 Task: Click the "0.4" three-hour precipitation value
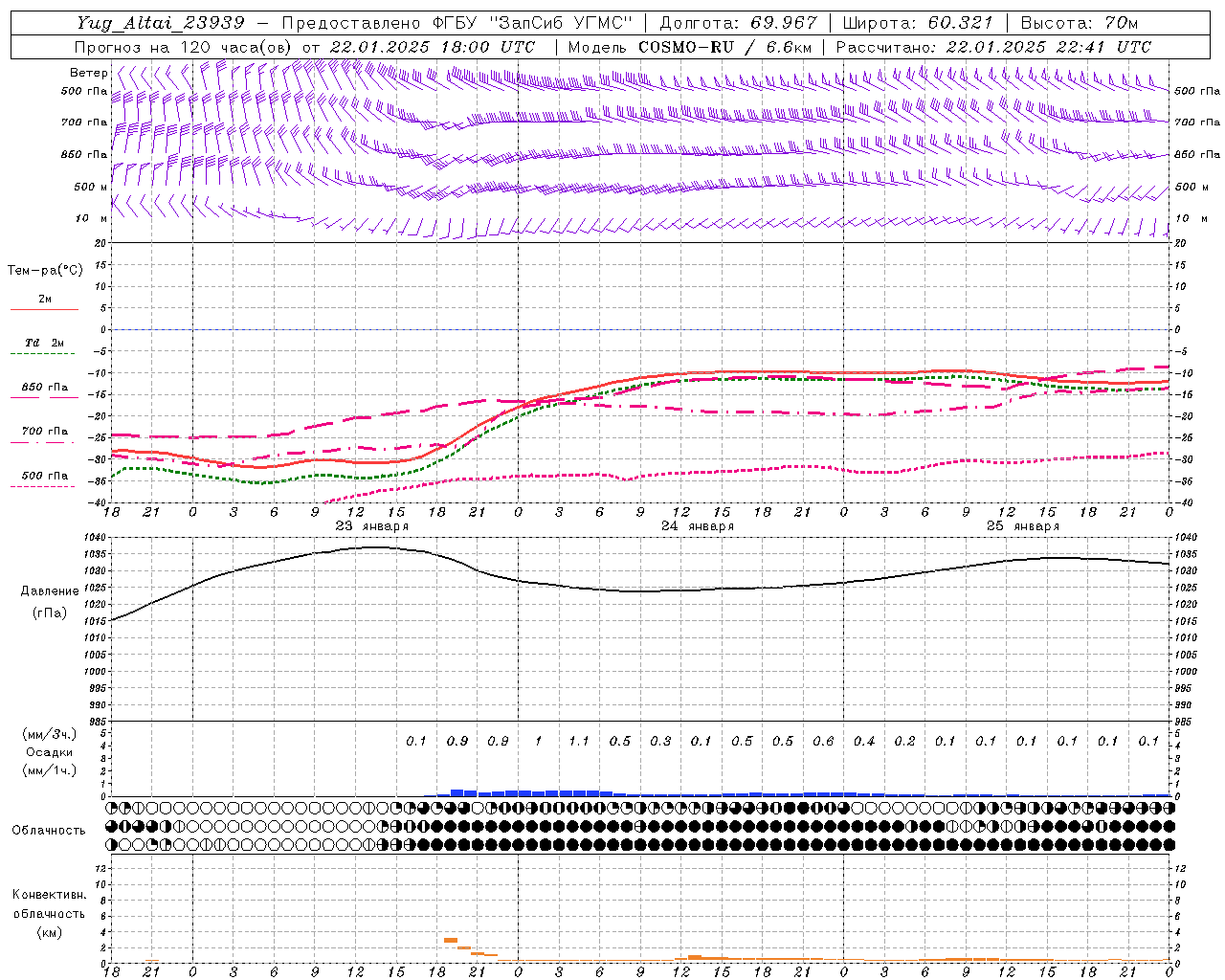pyautogui.click(x=864, y=741)
